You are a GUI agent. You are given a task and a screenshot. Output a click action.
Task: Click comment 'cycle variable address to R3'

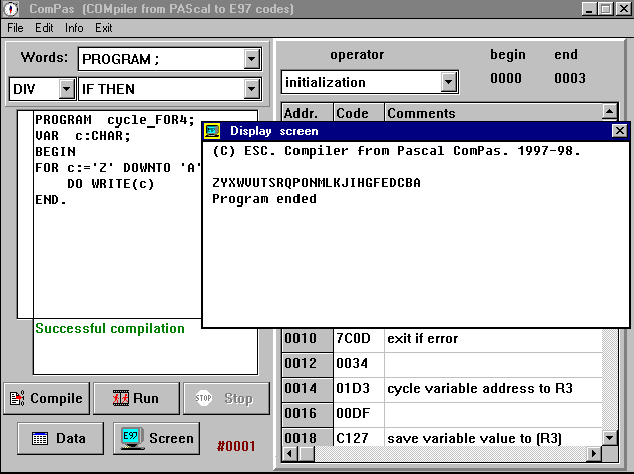click(480, 389)
